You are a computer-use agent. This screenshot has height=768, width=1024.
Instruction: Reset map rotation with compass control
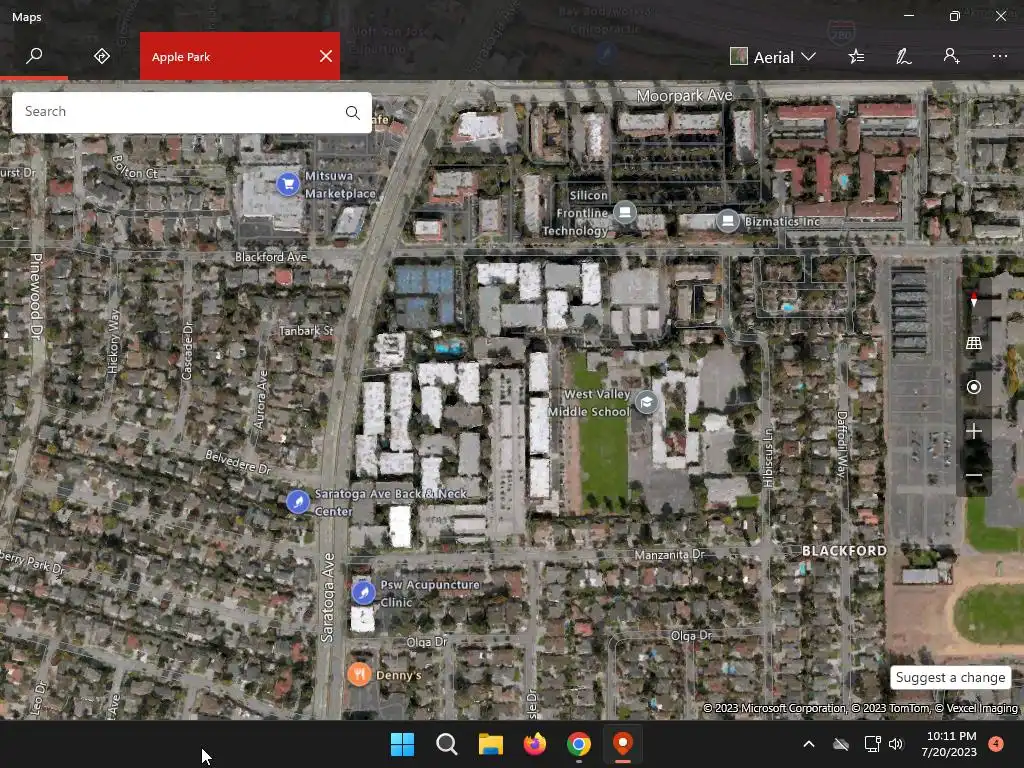pos(974,300)
